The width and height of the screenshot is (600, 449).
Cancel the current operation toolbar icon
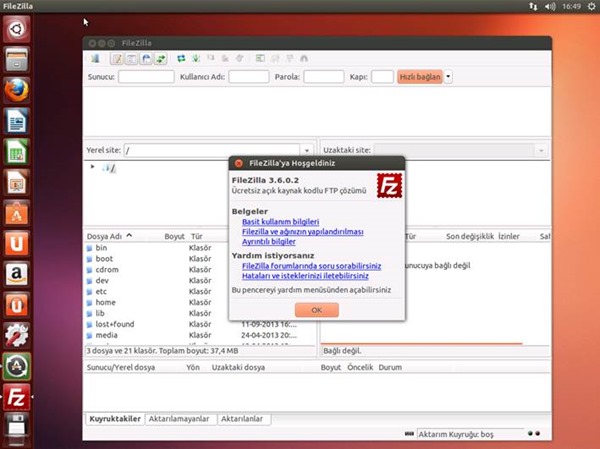click(210, 59)
